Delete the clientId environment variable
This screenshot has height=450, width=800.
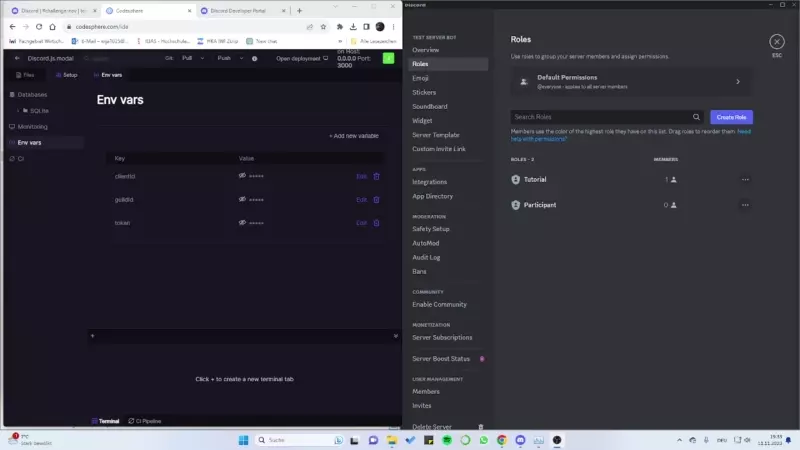pos(376,176)
